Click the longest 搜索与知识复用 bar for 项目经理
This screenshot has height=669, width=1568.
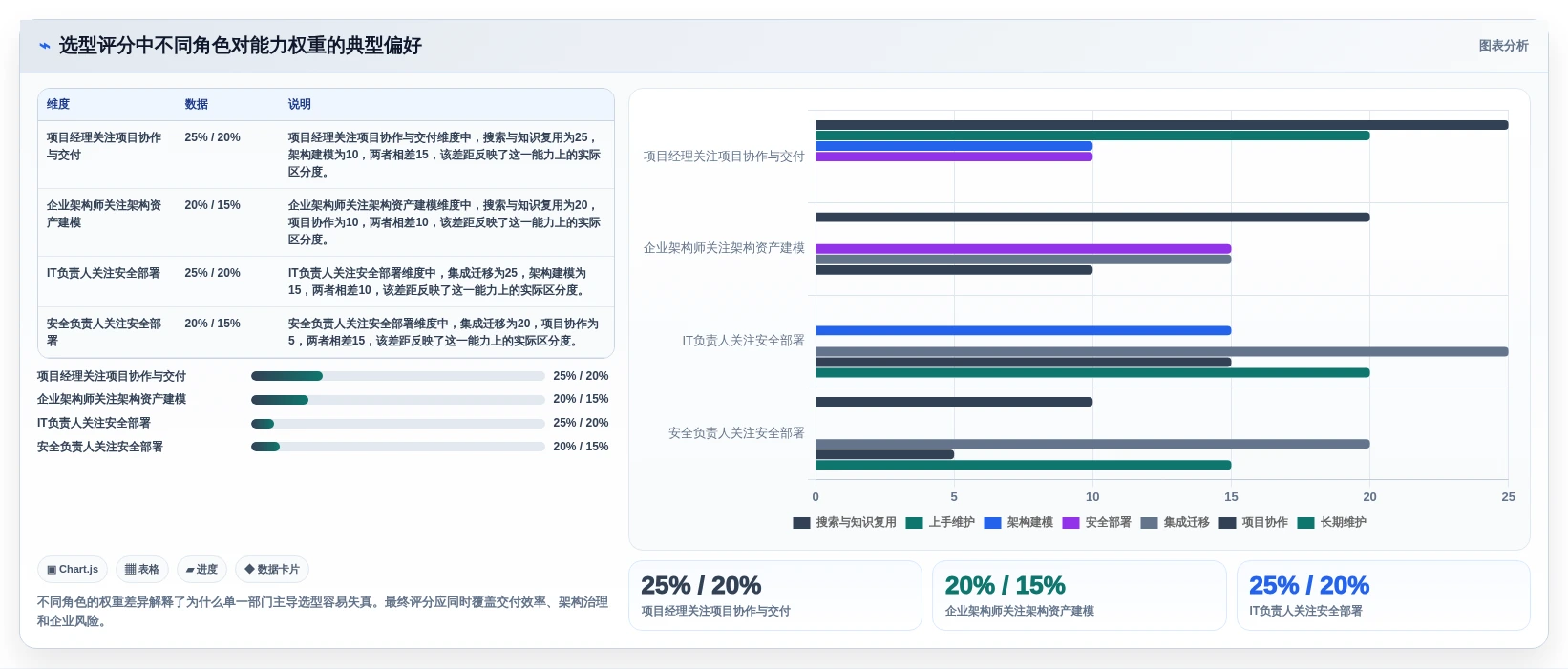coord(1161,125)
